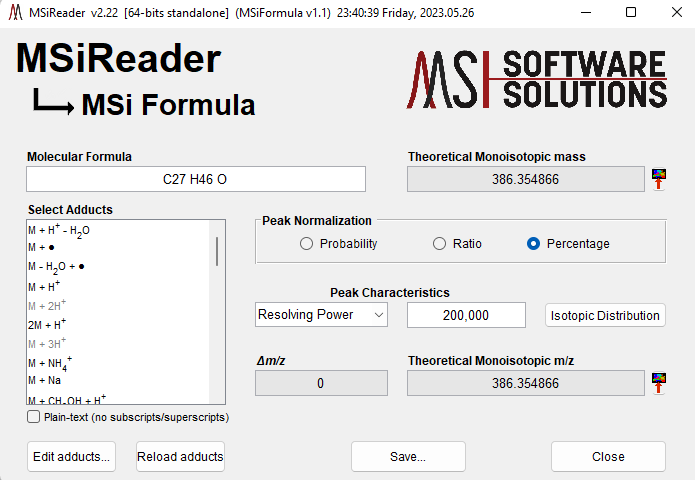Click the Save... button
Image resolution: width=695 pixels, height=480 pixels.
pyautogui.click(x=408, y=456)
